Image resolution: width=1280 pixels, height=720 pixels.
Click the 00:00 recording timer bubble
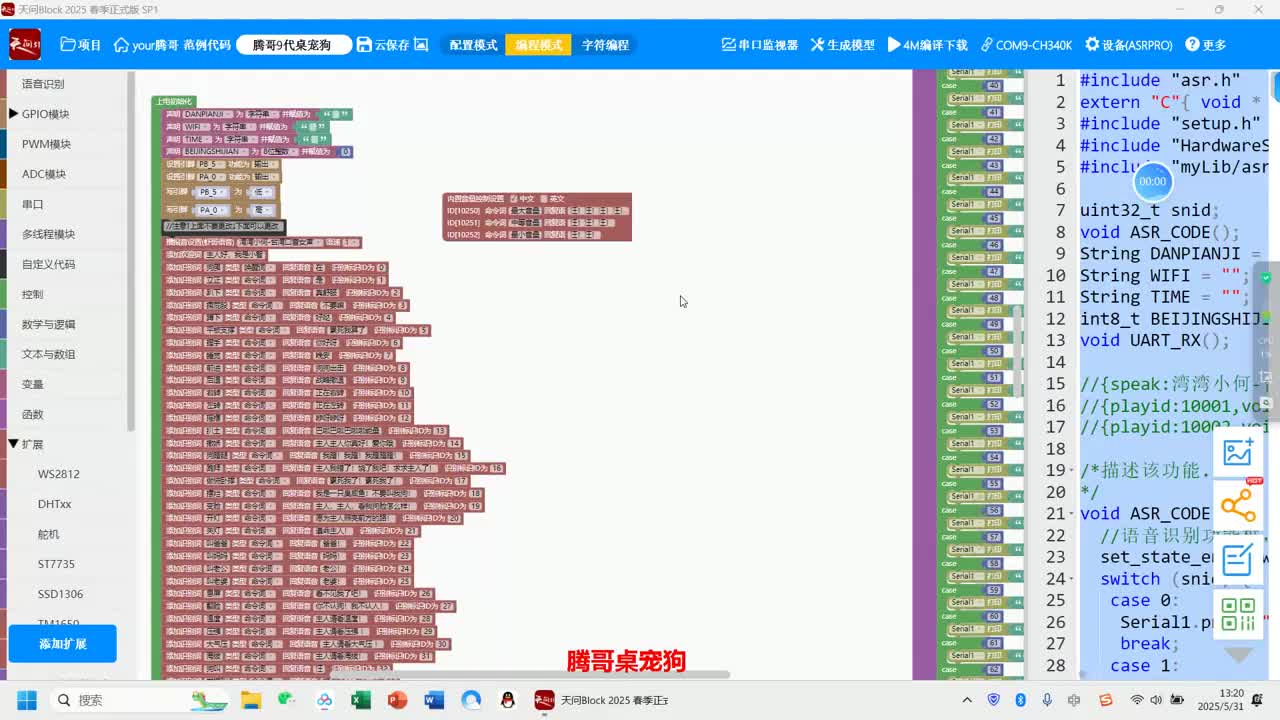(1152, 181)
